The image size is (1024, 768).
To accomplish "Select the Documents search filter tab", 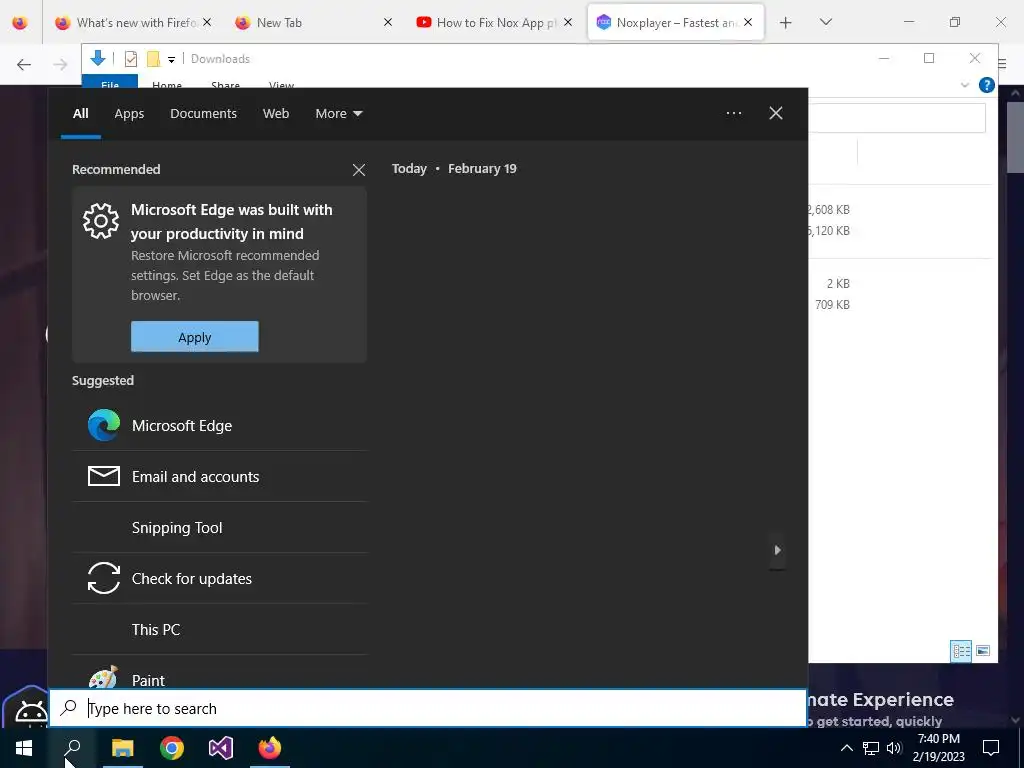I will tap(203, 113).
